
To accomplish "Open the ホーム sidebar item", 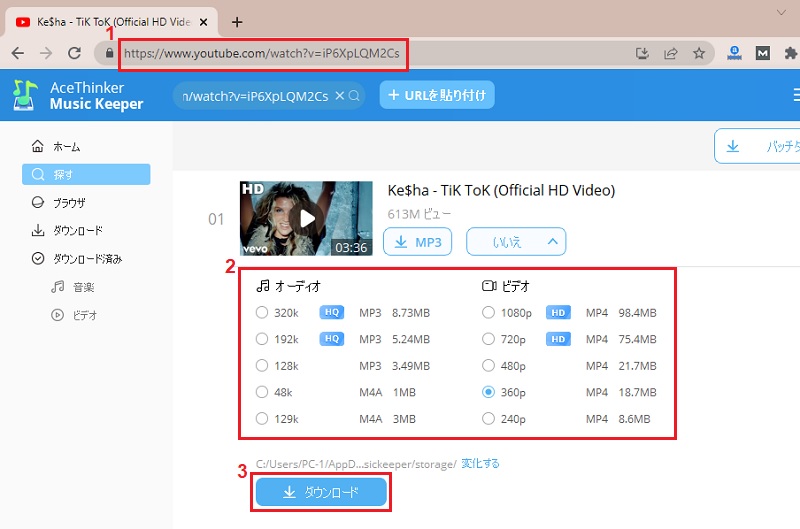I will coord(66,146).
